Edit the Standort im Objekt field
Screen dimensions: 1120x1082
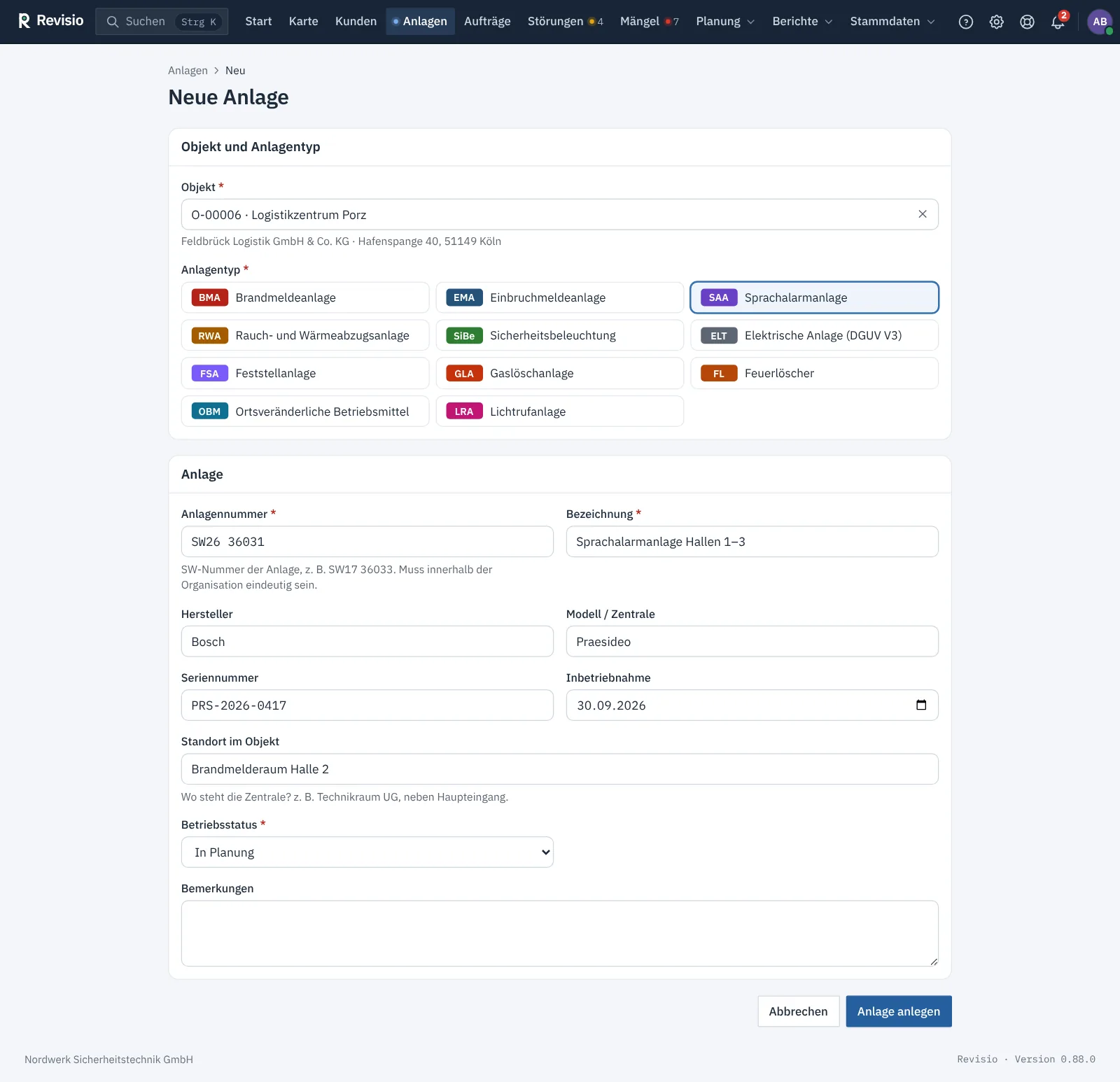click(x=559, y=769)
